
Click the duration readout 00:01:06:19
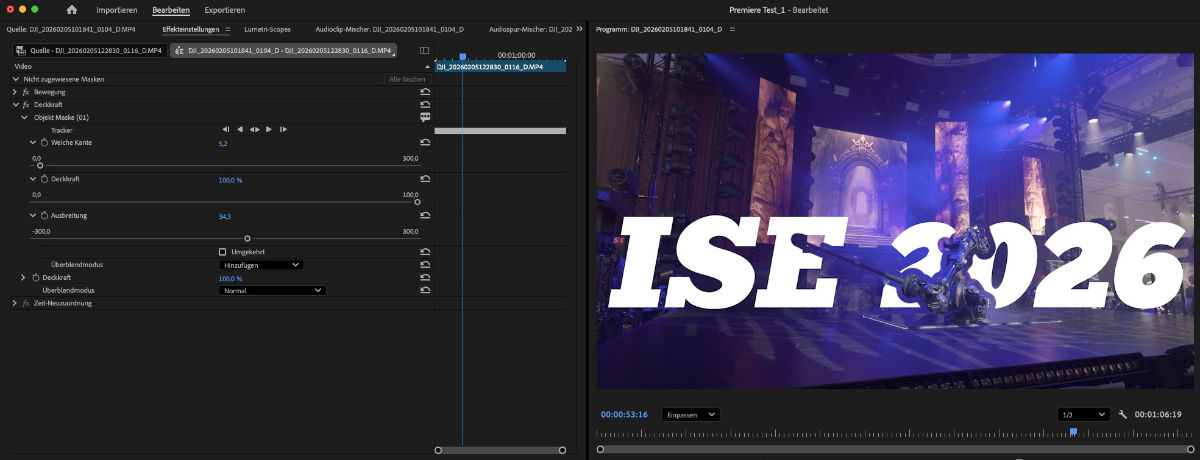[1158, 414]
